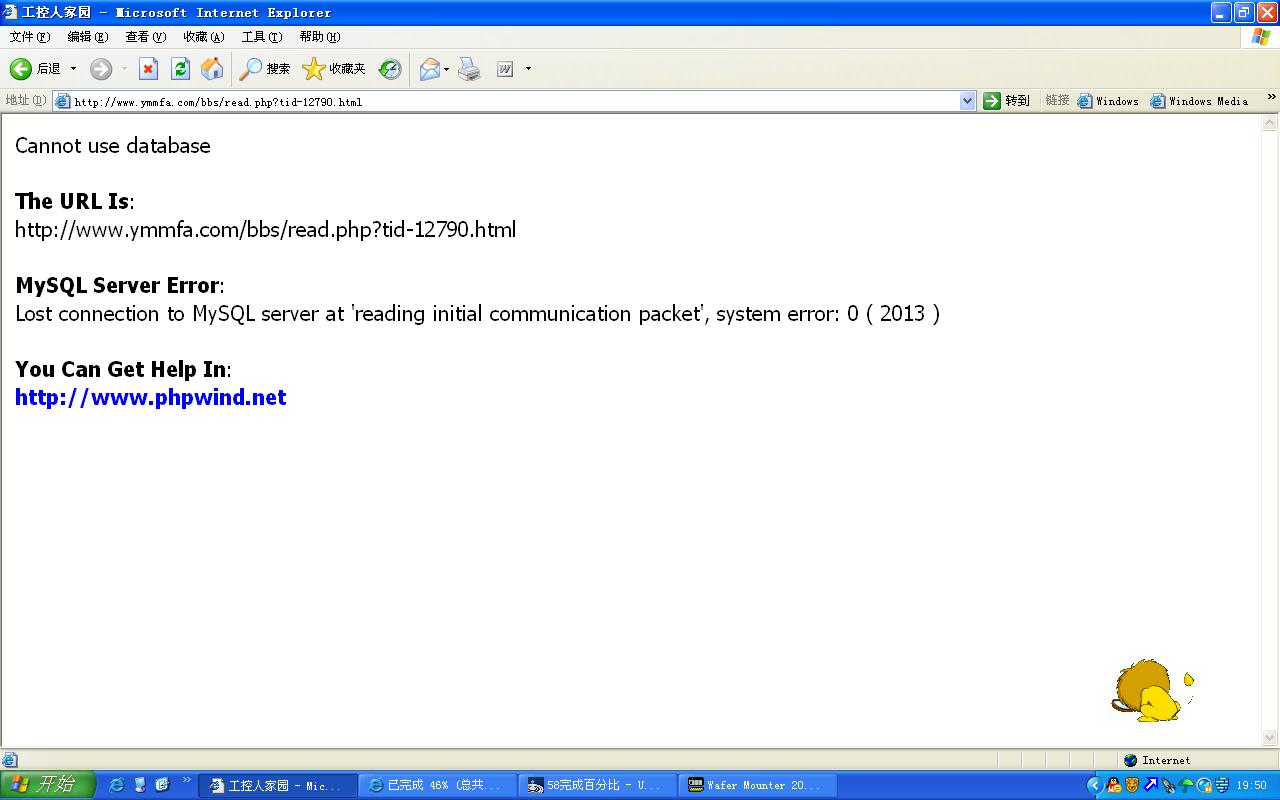This screenshot has width=1280, height=800.
Task: Click the Windows Media links bar shortcut
Action: point(1199,101)
